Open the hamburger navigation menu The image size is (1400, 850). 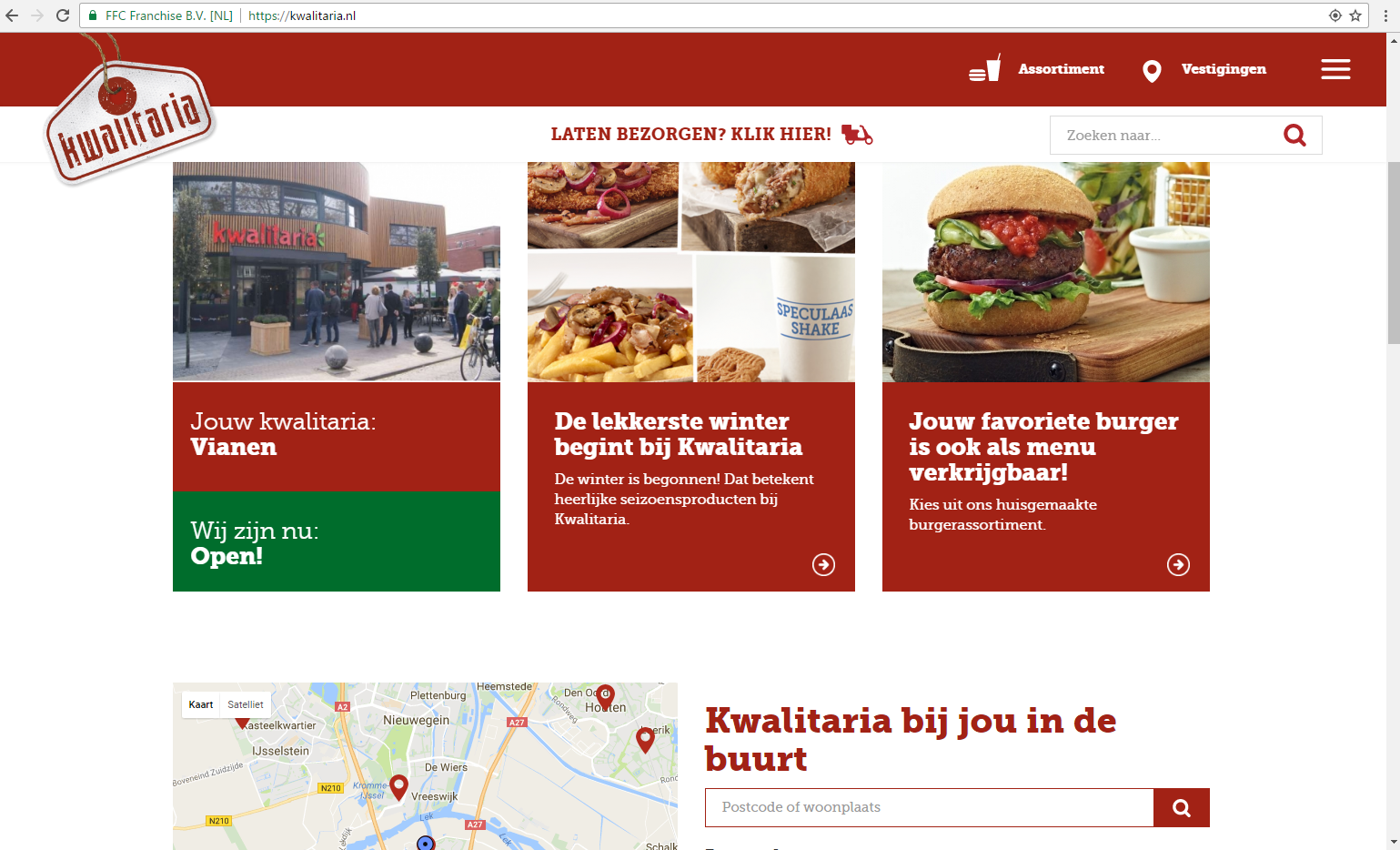(x=1335, y=68)
